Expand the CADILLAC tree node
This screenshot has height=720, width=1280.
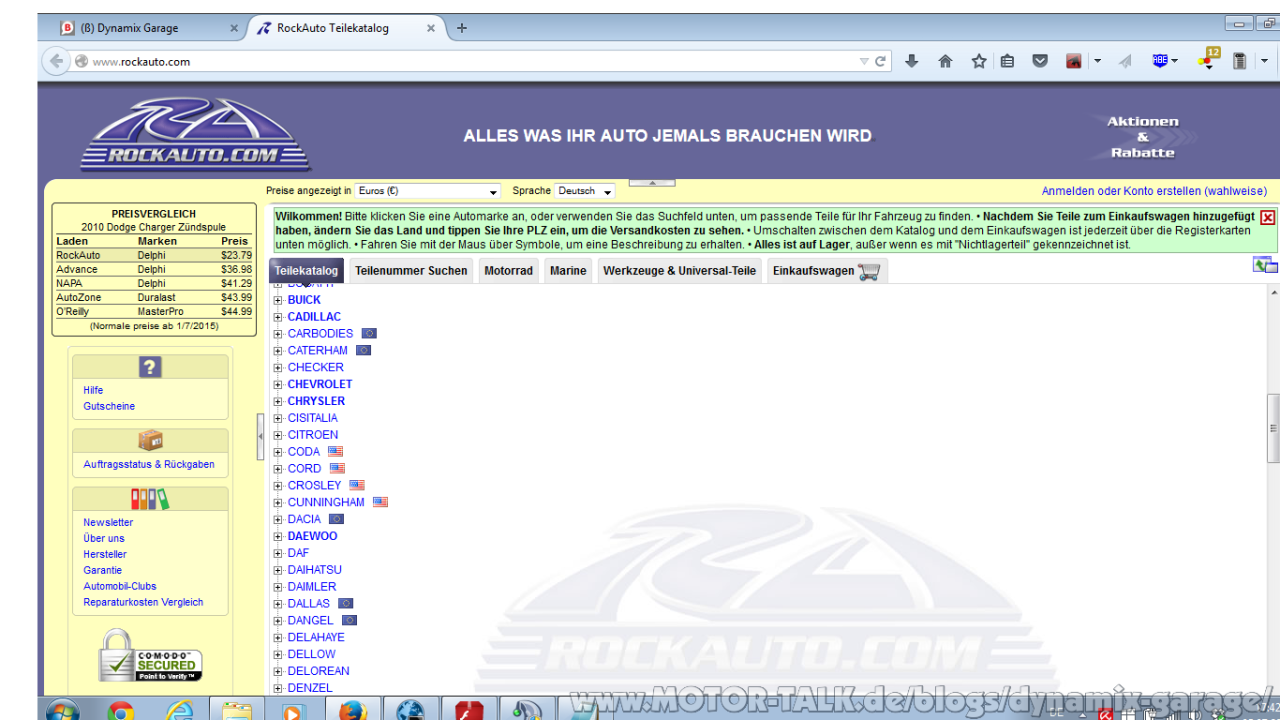point(278,317)
